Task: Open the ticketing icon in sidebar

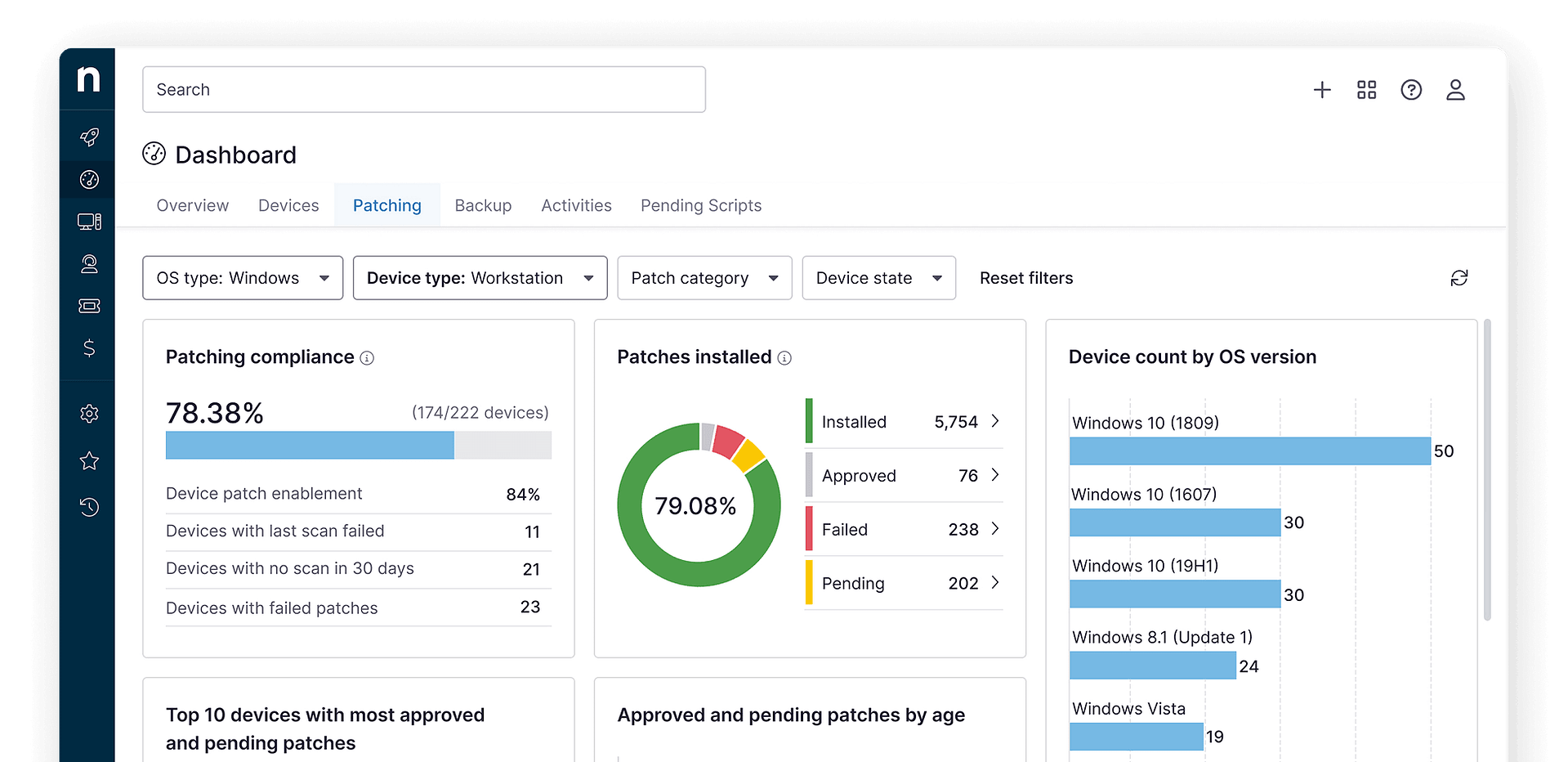Action: pyautogui.click(x=88, y=306)
